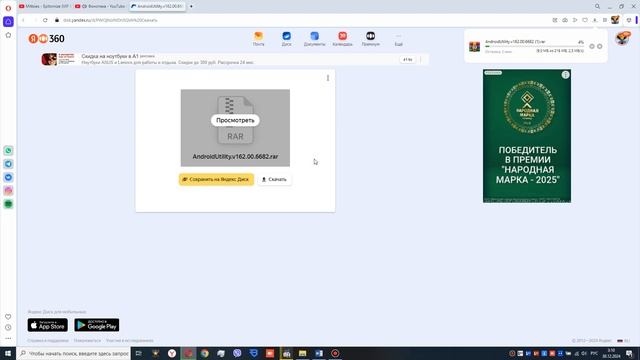Screen dimensions: 640x360
Task: Open Telegram in the Opera sidebar
Action: [x=8, y=164]
